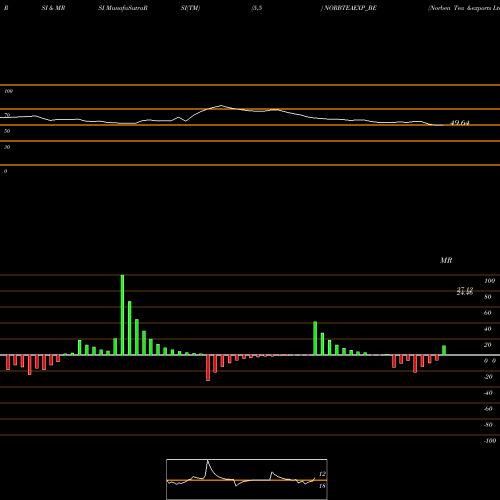The width and height of the screenshot is (500, 500).
Task: Click the 100 label on the RSI axis
Action: (x=8, y=91)
